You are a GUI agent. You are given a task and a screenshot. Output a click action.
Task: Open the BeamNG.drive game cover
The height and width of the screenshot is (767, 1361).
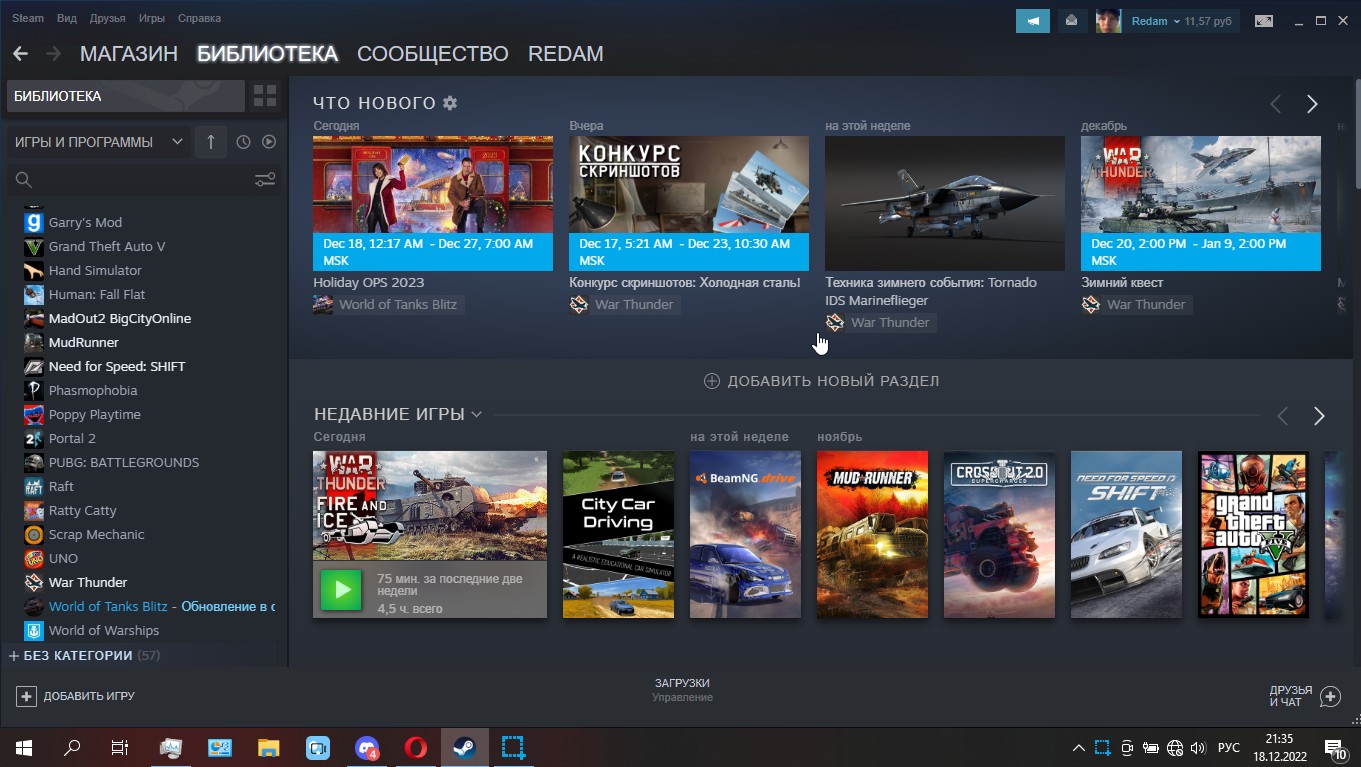(x=745, y=534)
